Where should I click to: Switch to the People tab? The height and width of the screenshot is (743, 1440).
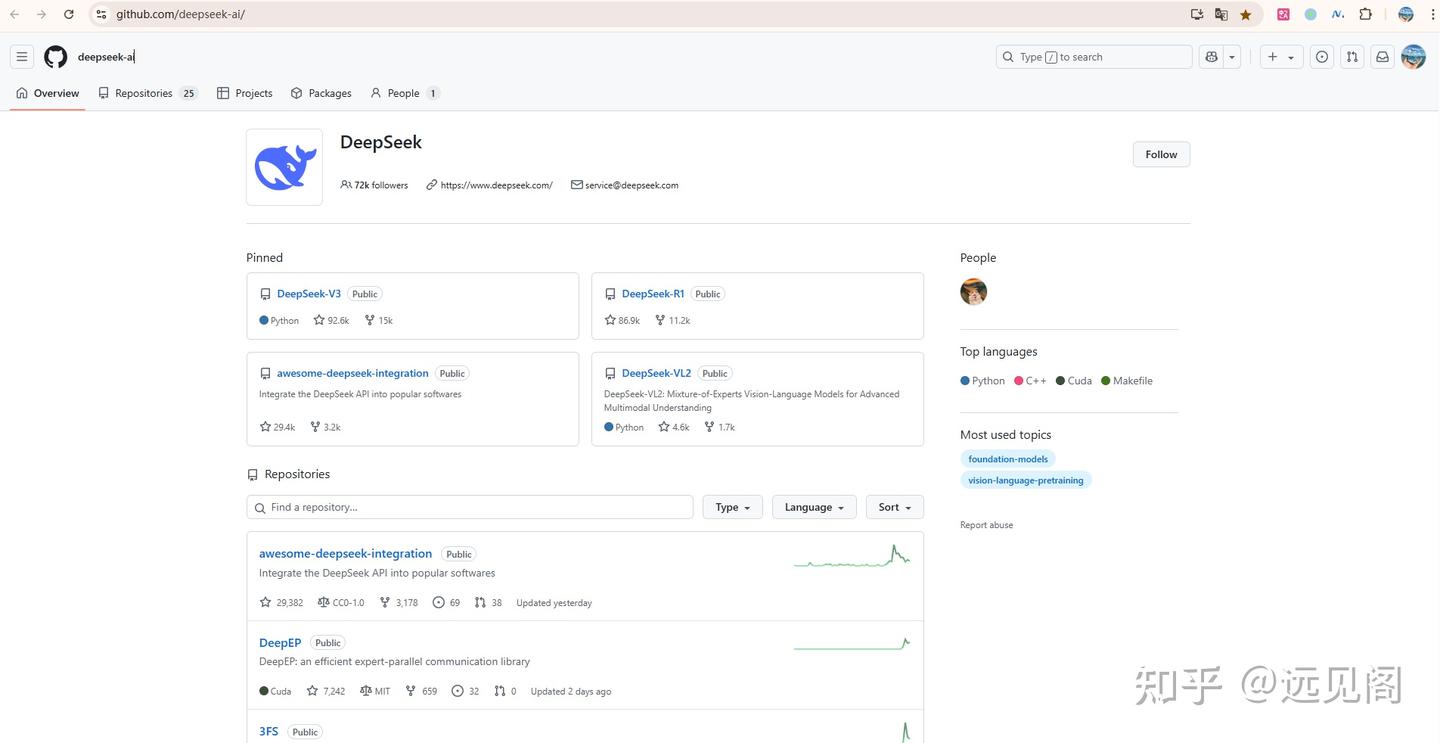(405, 93)
